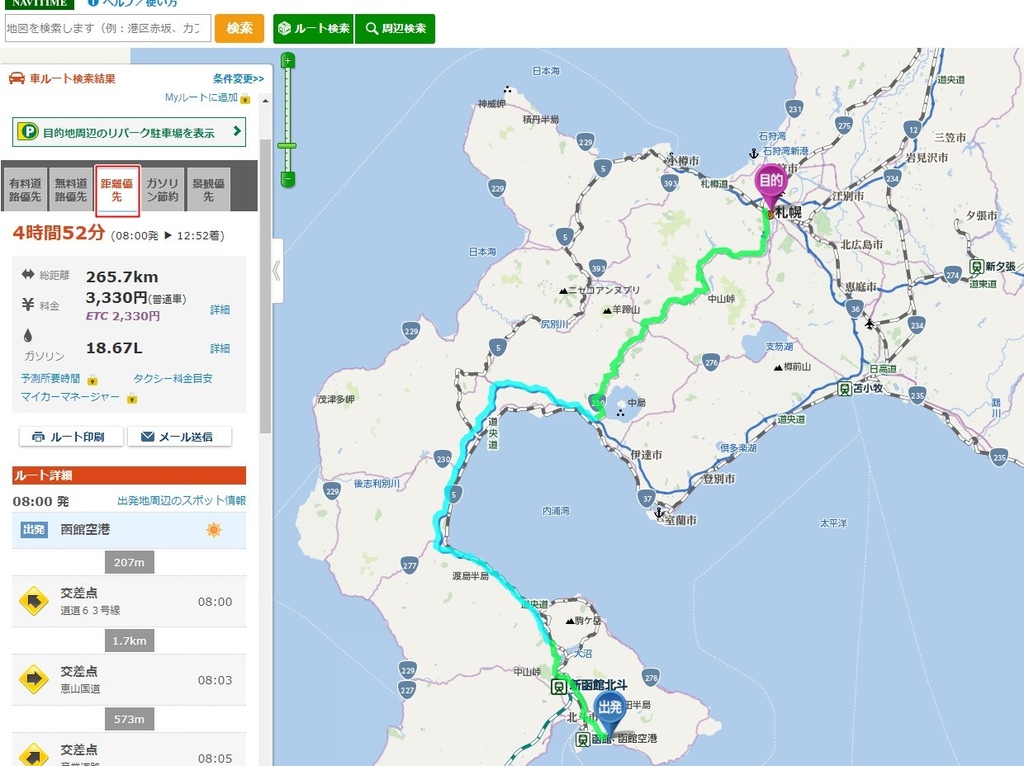Switch to the 景観優先 tab
Image resolution: width=1024 pixels, height=766 pixels.
click(x=208, y=190)
